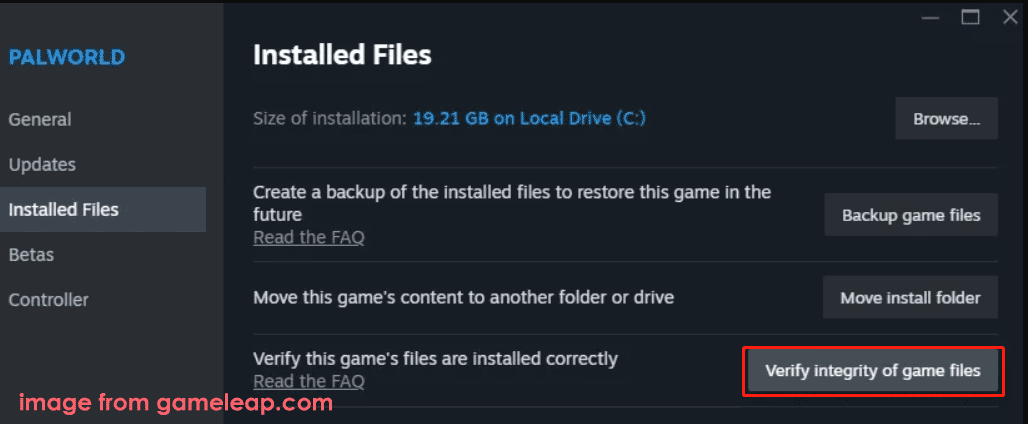
Task: Select the Installed Files tab
Action: 64,209
